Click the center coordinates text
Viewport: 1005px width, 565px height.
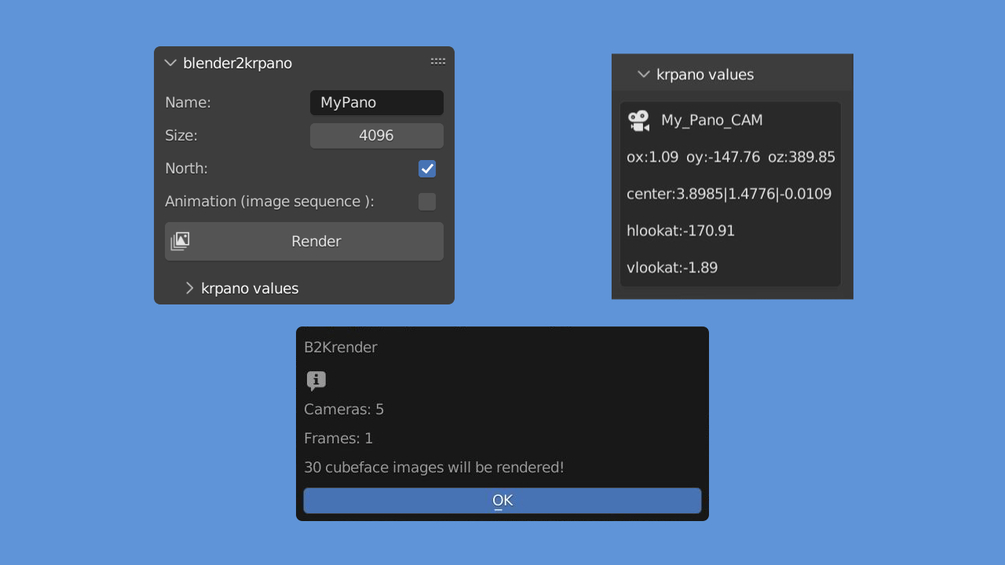(729, 194)
